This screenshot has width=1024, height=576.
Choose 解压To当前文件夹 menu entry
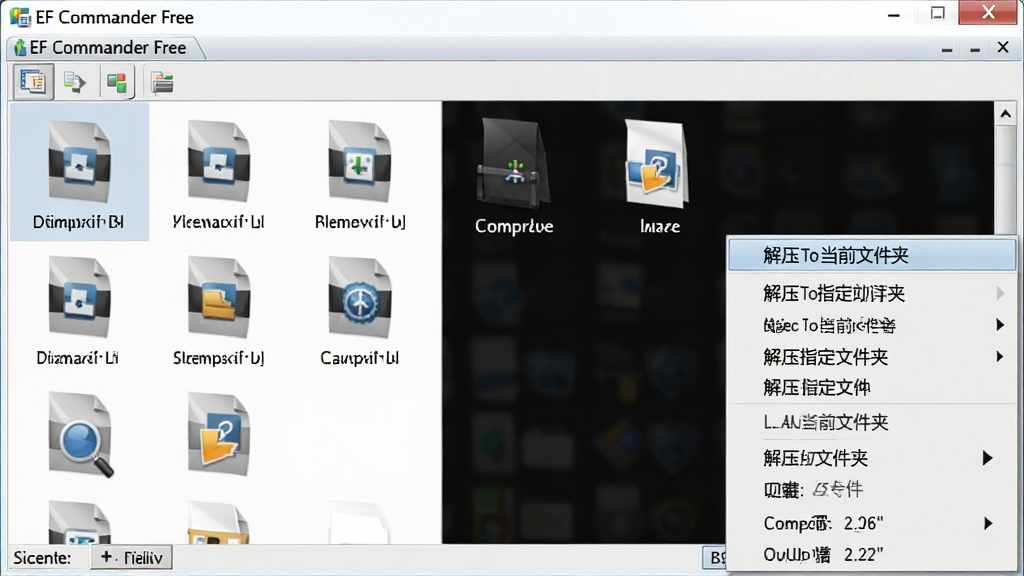(x=872, y=255)
